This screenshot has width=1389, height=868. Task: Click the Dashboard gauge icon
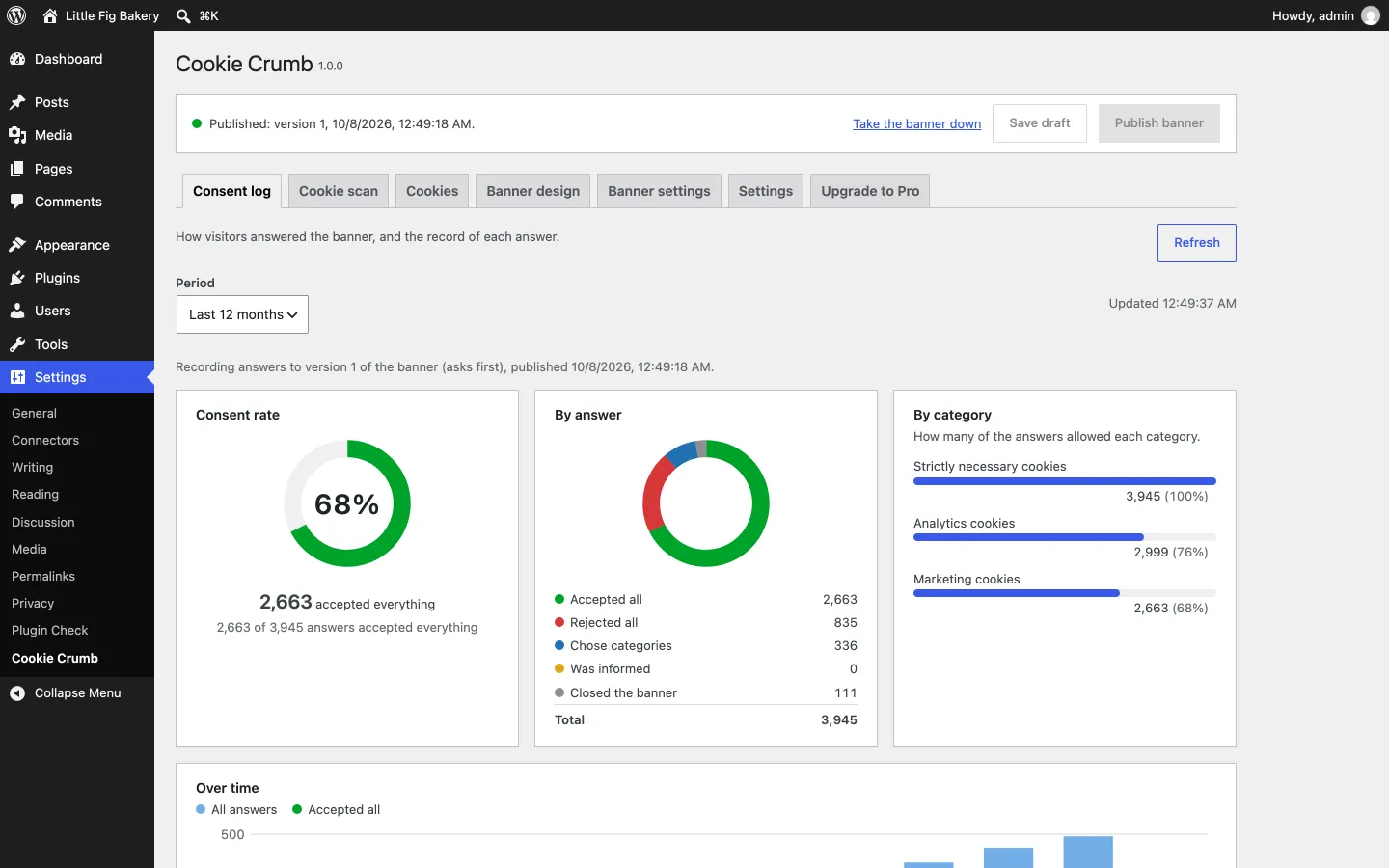point(17,59)
